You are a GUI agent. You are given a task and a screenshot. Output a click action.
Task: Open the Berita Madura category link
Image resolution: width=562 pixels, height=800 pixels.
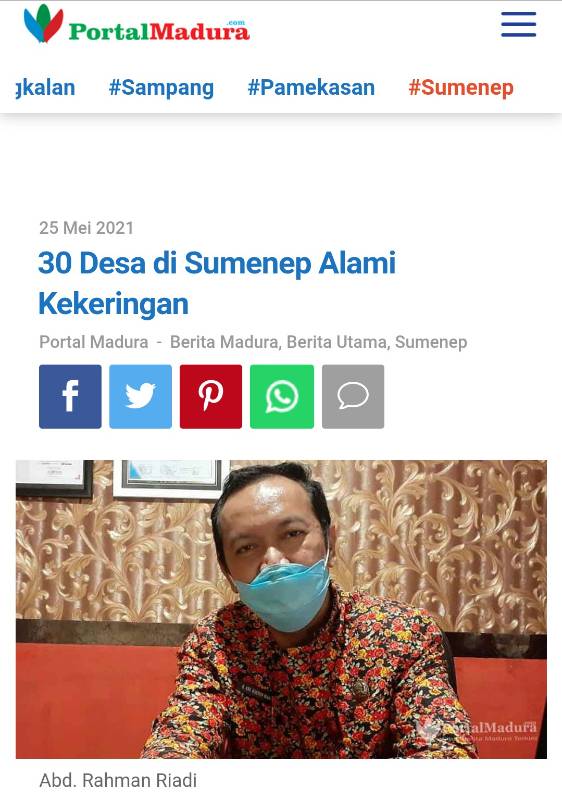pyautogui.click(x=224, y=342)
